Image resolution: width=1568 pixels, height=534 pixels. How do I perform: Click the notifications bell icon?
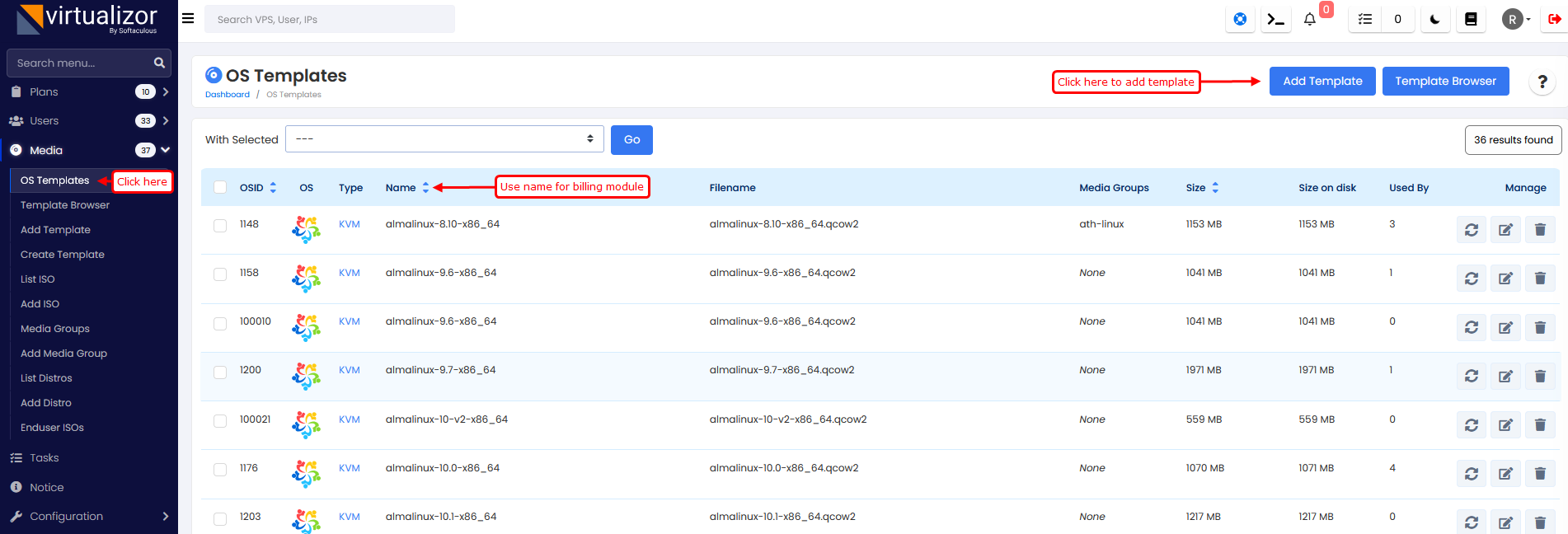tap(1309, 19)
